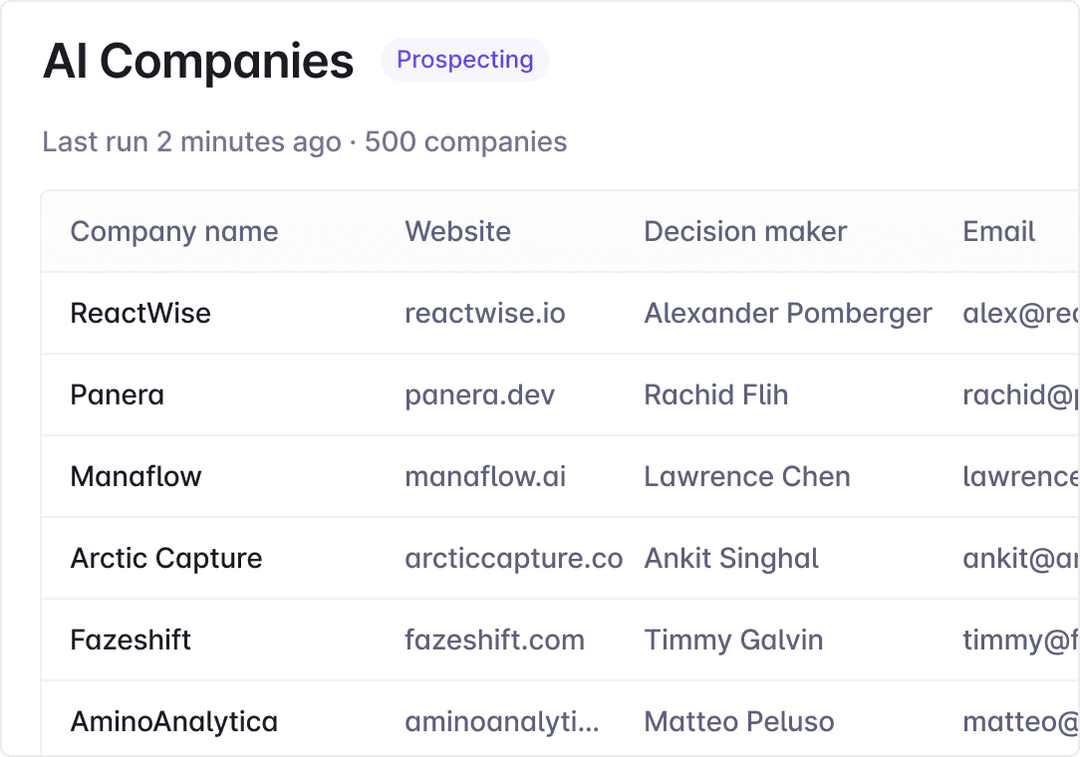
Task: Select the AminoAnalytica company name cell
Action: [x=174, y=722]
